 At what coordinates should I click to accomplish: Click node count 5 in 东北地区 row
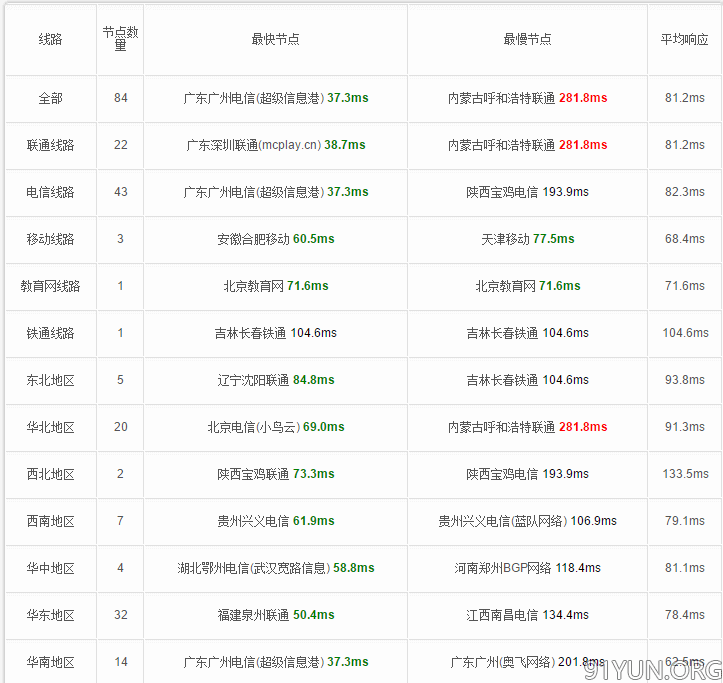pyautogui.click(x=120, y=380)
